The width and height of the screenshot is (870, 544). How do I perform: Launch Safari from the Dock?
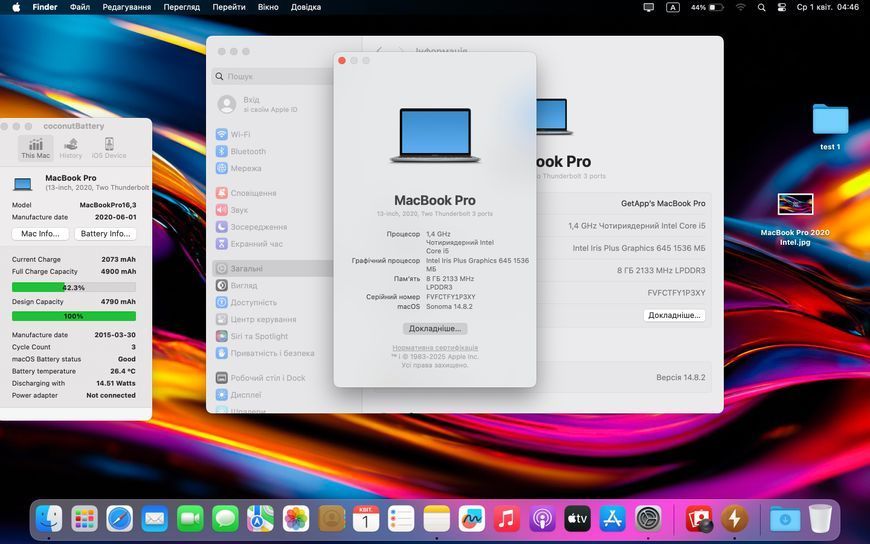tap(120, 519)
